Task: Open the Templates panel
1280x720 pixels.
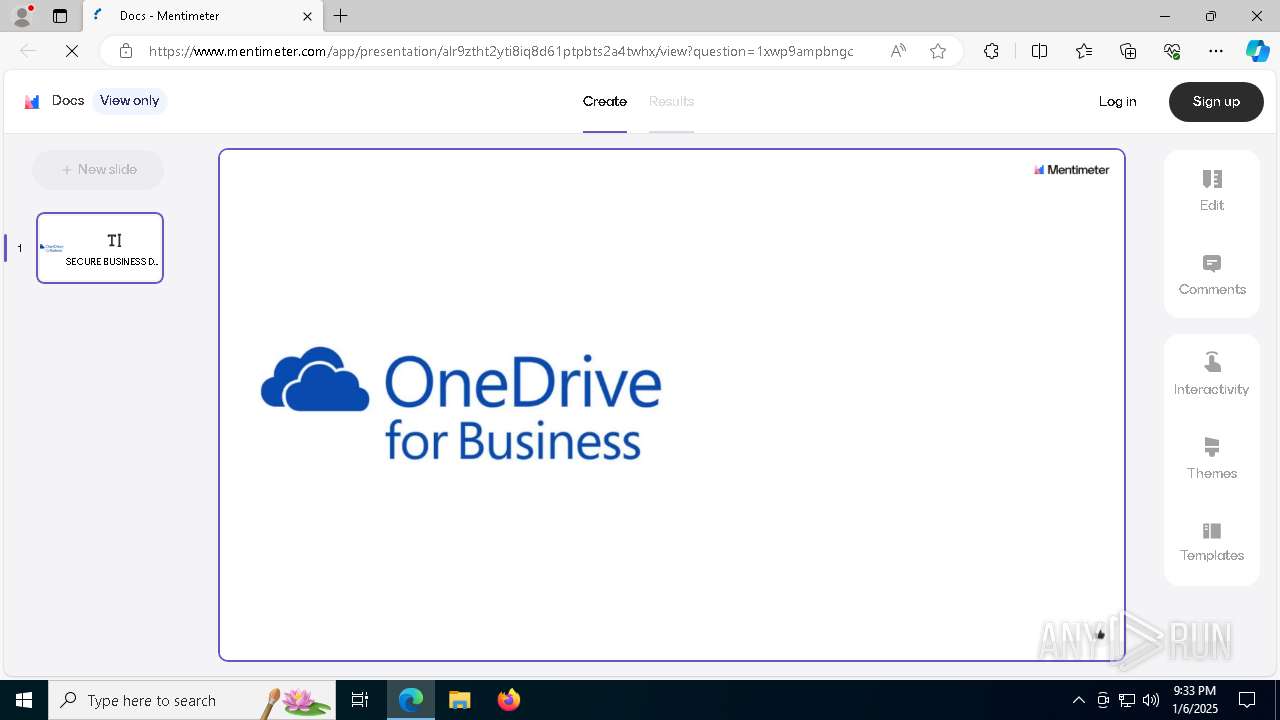Action: 1212,541
